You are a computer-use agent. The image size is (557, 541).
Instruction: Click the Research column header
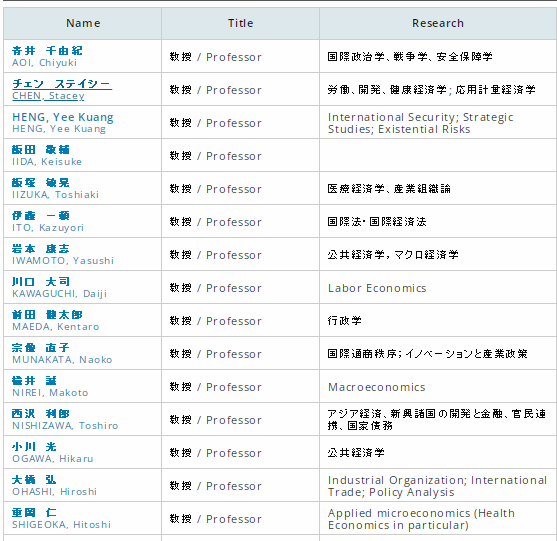(x=438, y=23)
